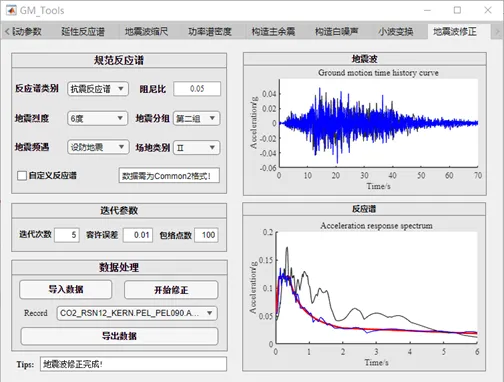Open the 场地类别 II dropdown
Screen dimensions: 504x382
[196, 148]
